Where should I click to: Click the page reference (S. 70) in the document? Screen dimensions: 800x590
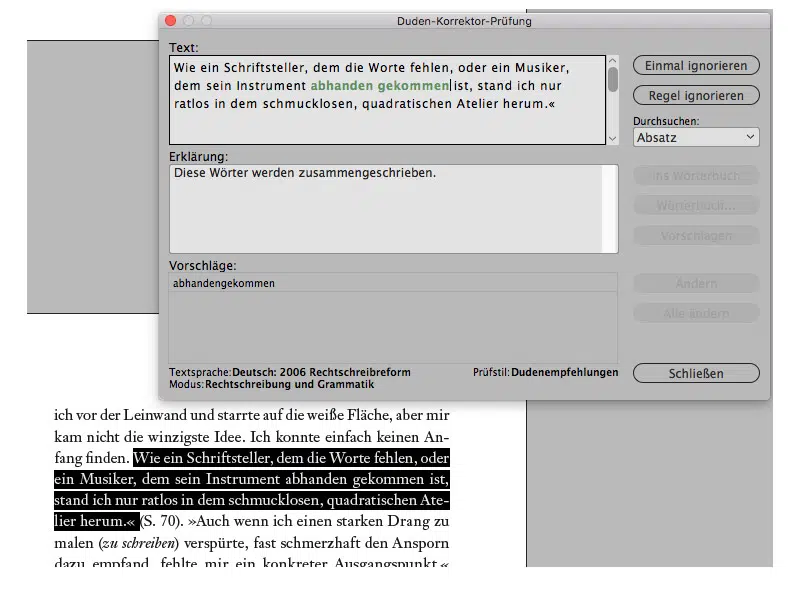[x=161, y=521]
